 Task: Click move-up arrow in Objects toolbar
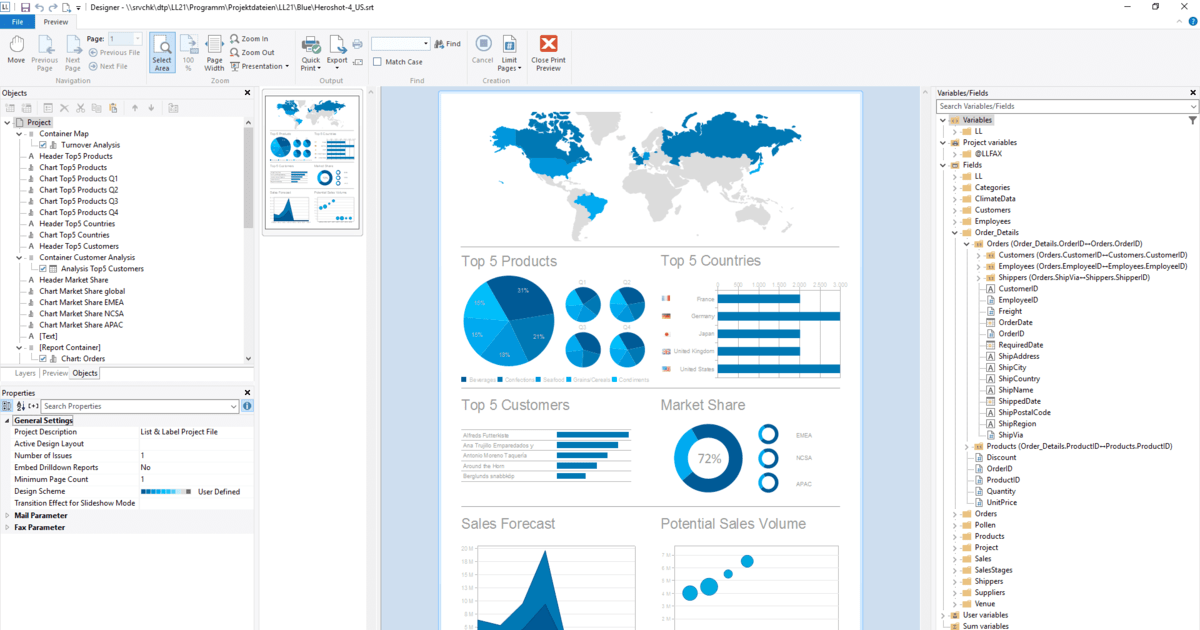click(135, 108)
